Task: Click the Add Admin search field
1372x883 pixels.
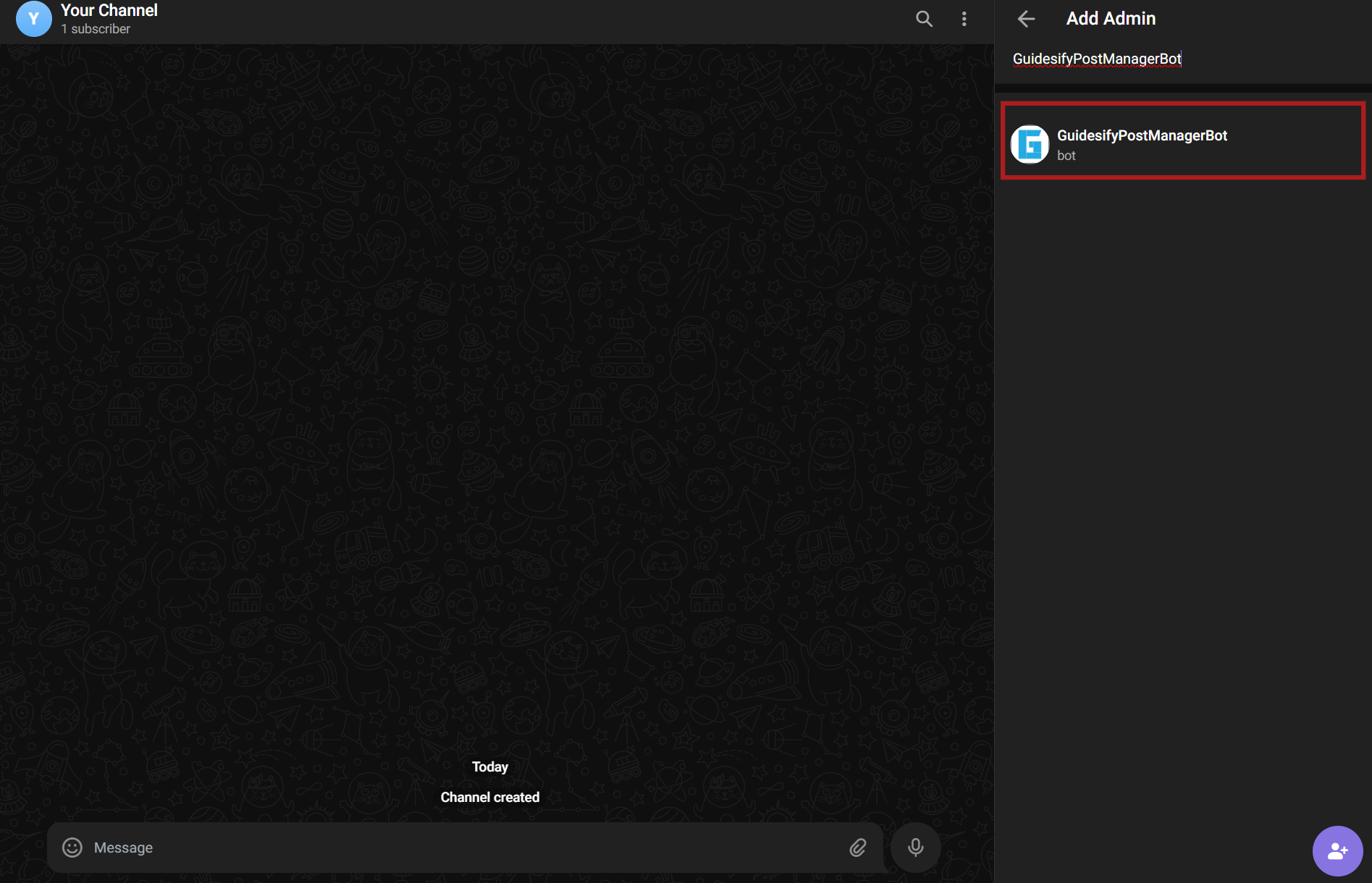Action: point(1097,59)
